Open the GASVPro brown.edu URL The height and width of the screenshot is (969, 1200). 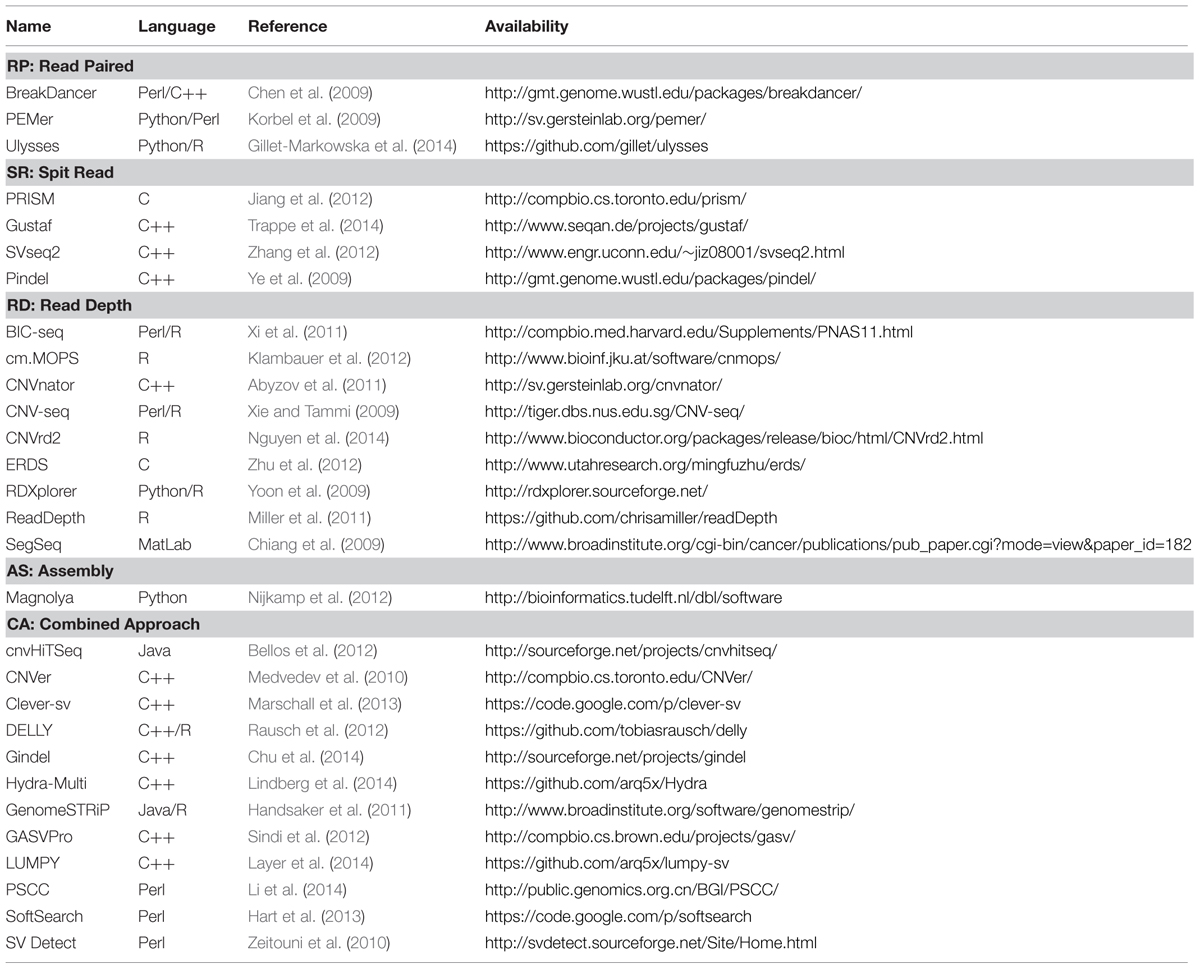pos(640,836)
